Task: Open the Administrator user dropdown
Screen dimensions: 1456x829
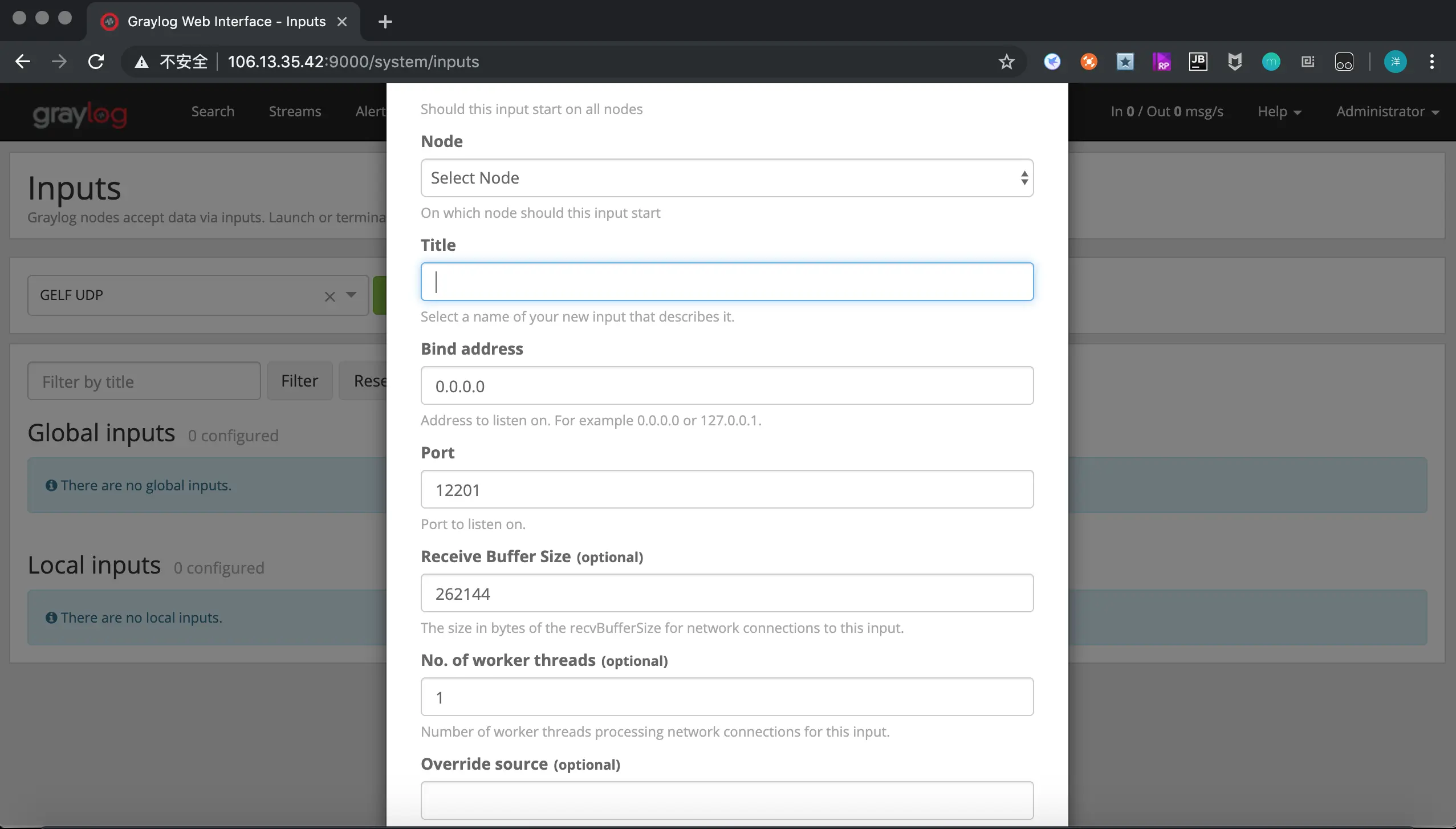Action: tap(1387, 112)
